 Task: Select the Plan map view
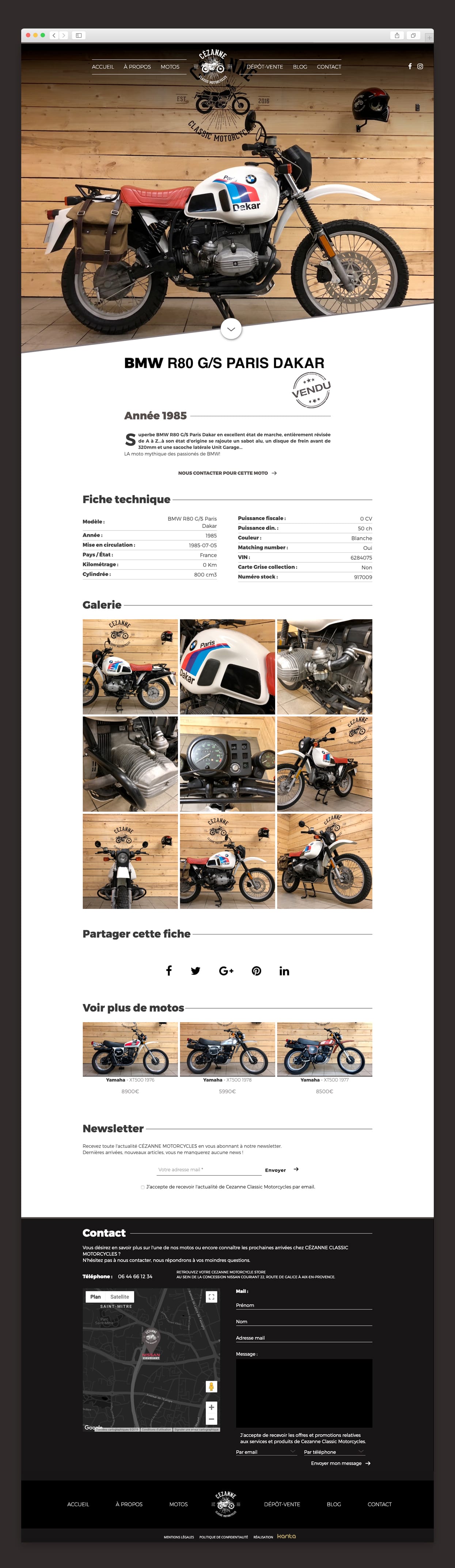pos(95,1296)
